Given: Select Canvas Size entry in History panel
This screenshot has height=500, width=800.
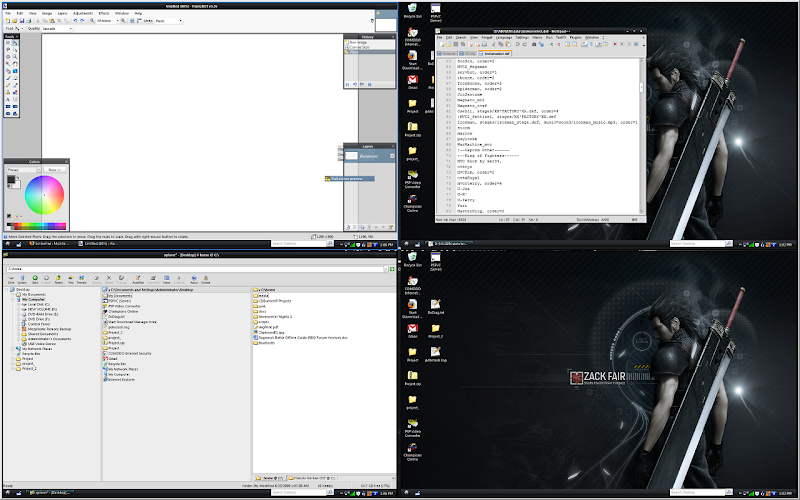Looking at the screenshot, I should pyautogui.click(x=360, y=48).
